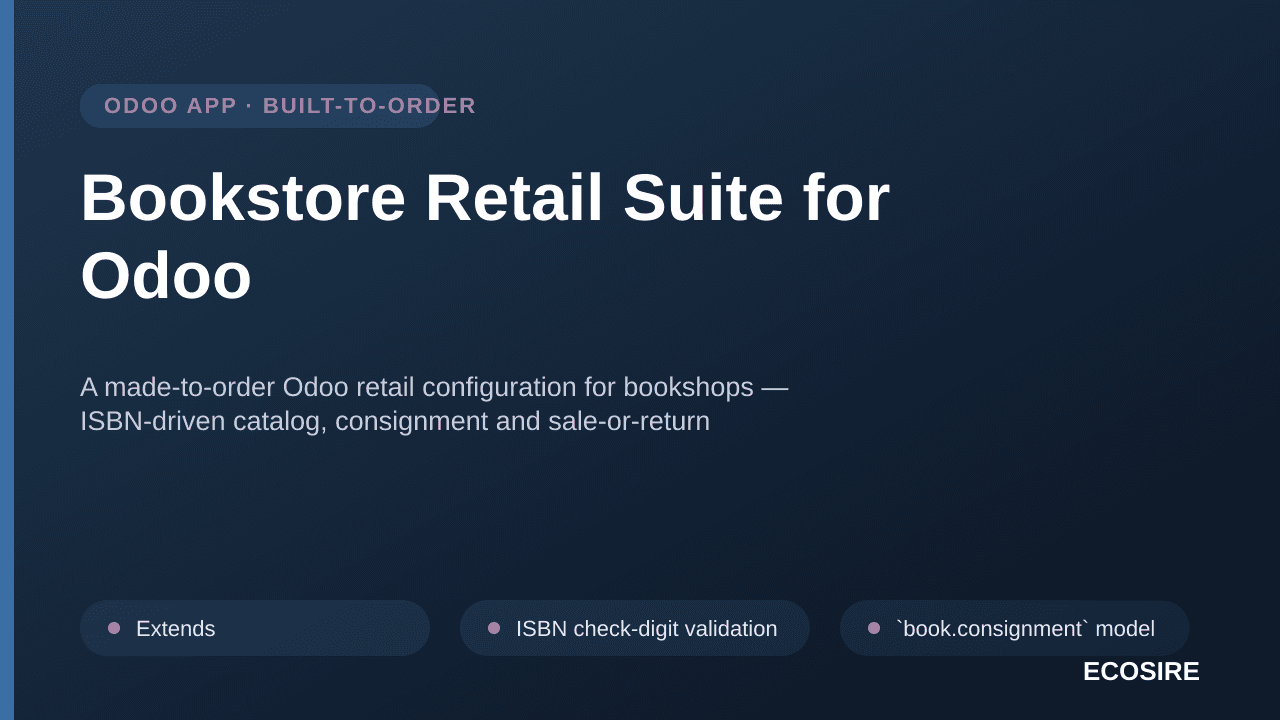The width and height of the screenshot is (1280, 720).
Task: Click the ECOSIRE brand logo text
Action: coord(1141,672)
